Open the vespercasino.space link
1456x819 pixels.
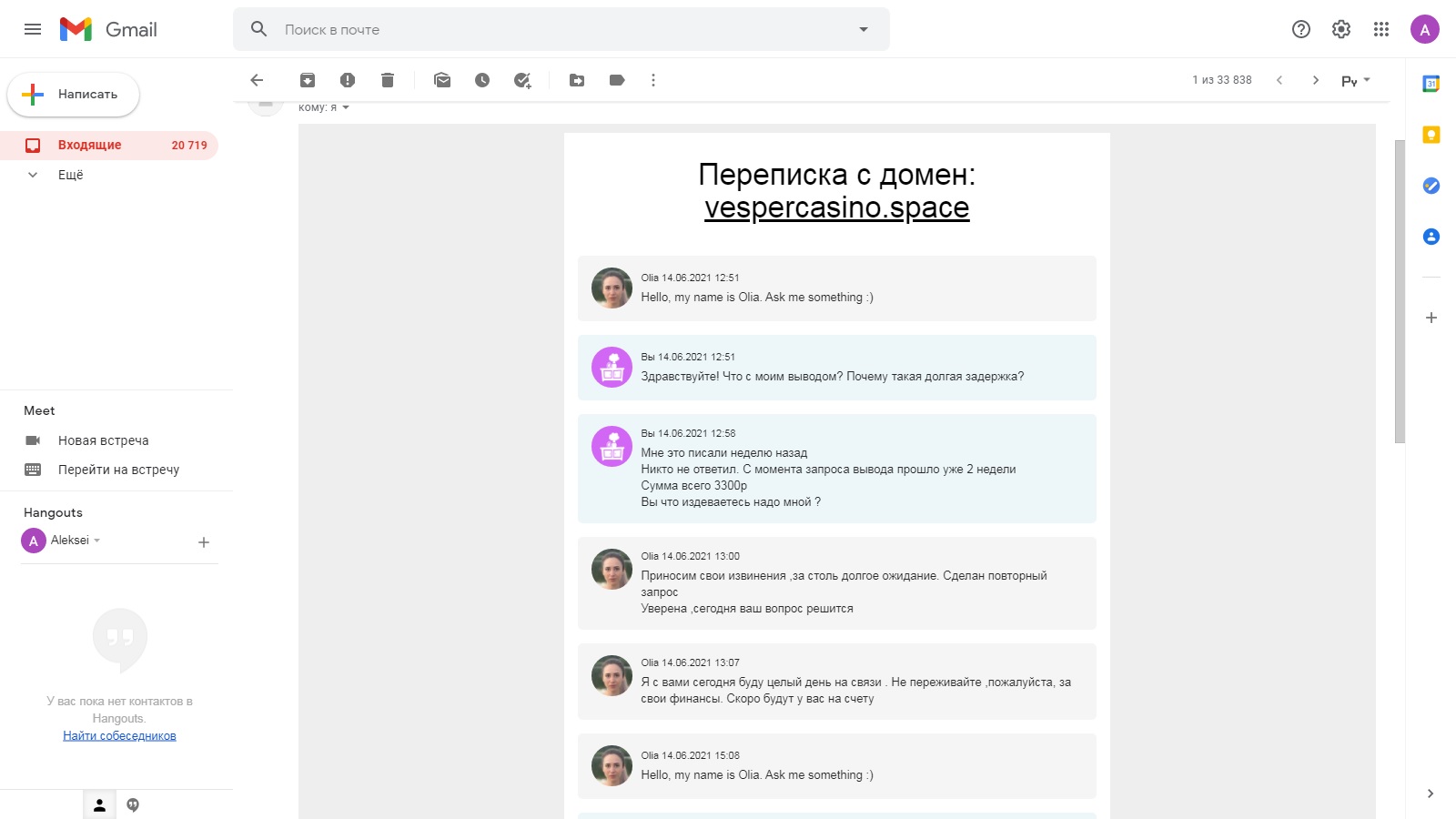836,207
